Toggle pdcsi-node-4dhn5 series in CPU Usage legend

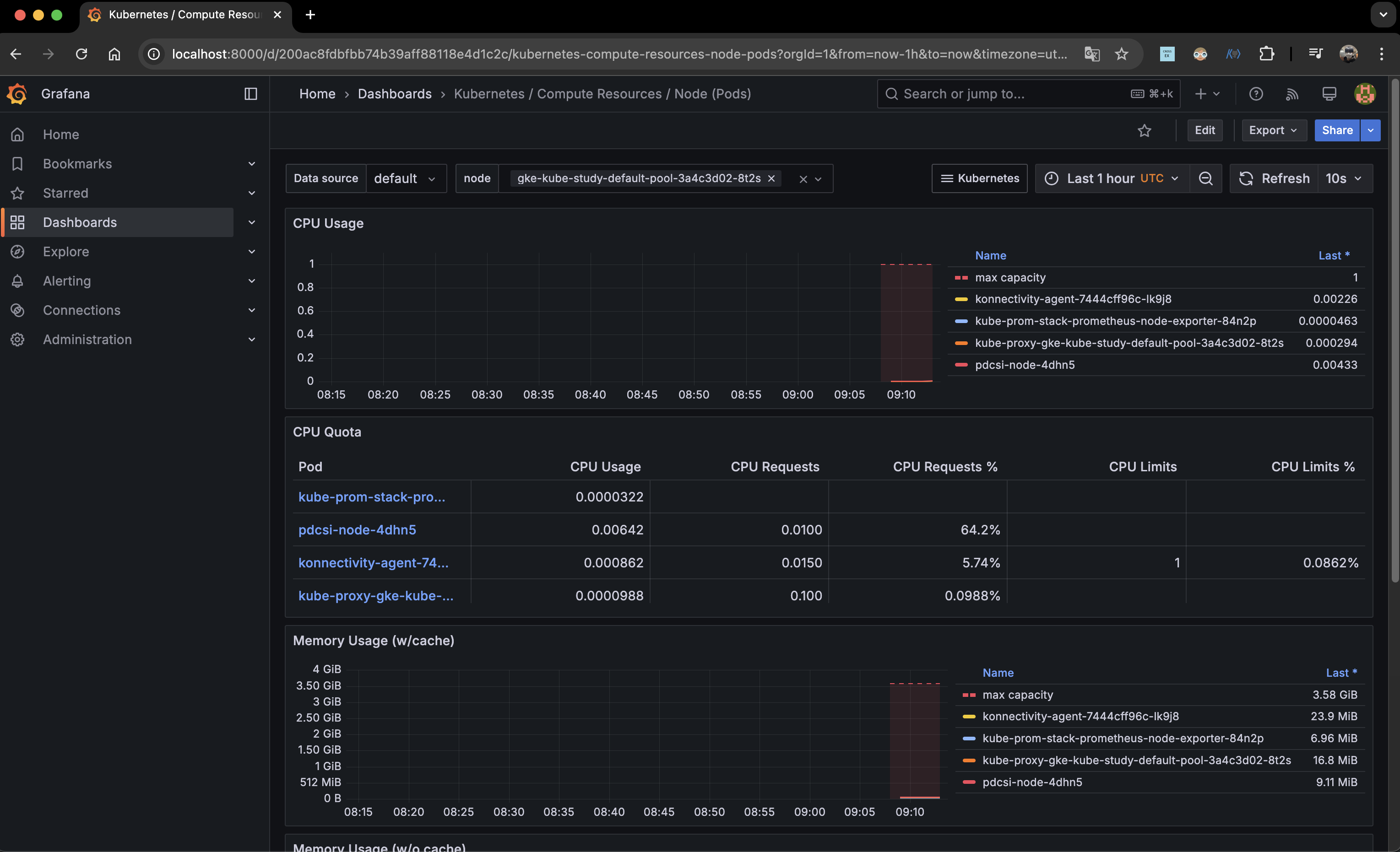point(1025,365)
